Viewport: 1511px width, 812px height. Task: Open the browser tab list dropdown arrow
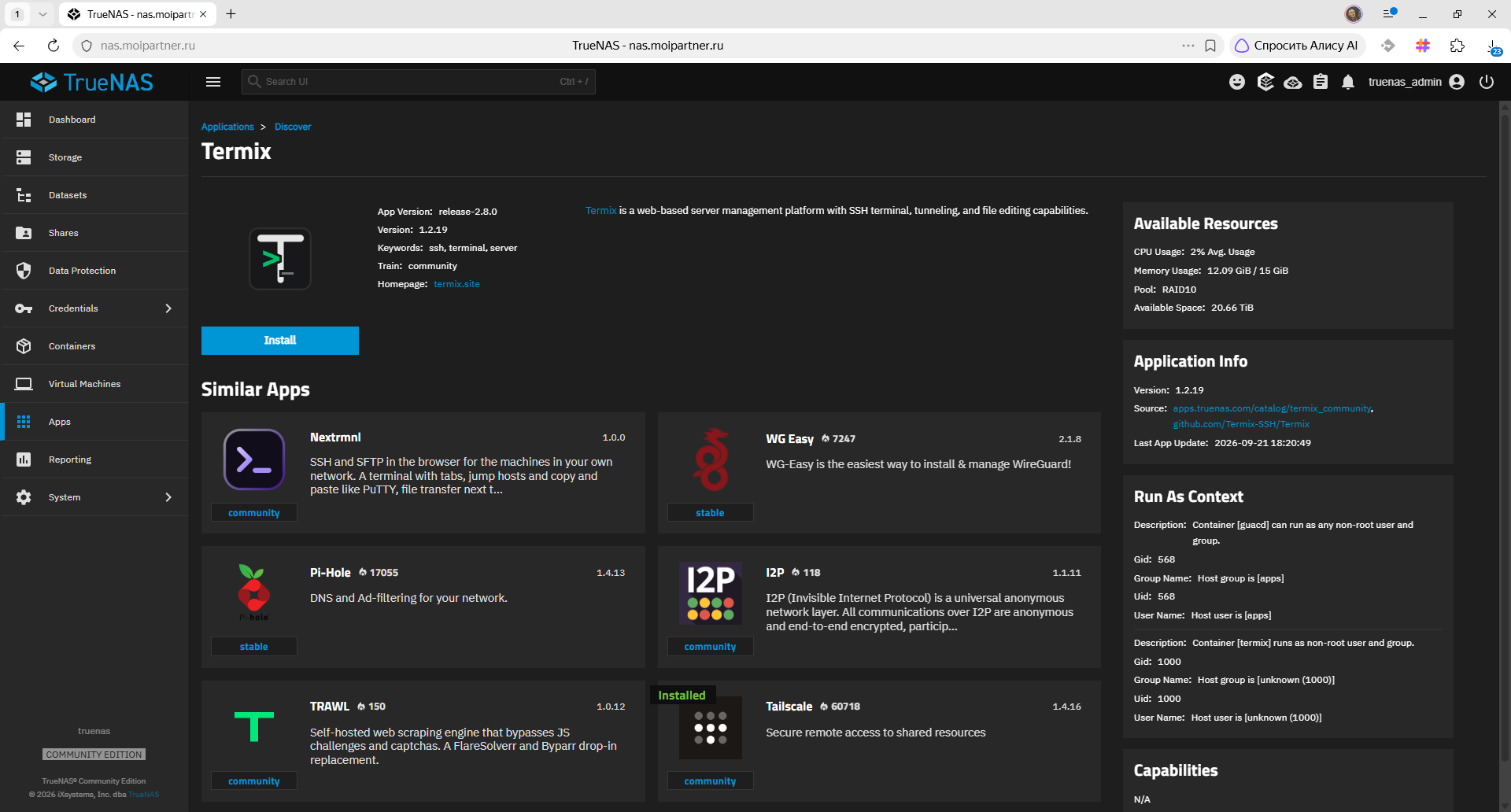(42, 14)
